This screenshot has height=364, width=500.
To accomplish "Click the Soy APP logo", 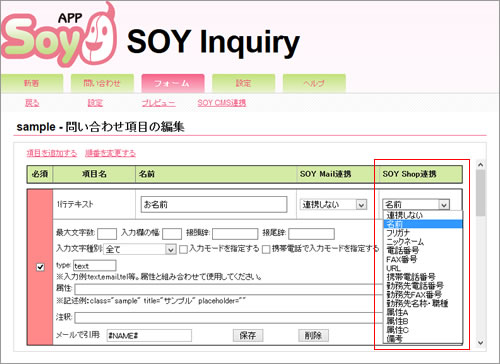I will [x=58, y=35].
